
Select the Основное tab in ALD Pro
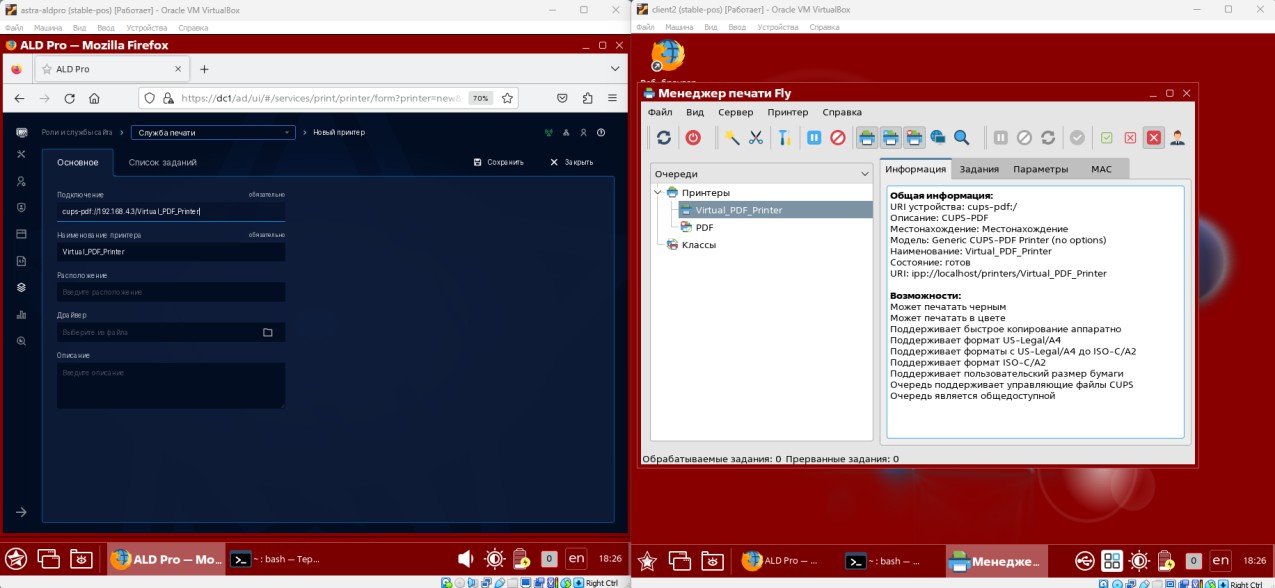[78, 162]
